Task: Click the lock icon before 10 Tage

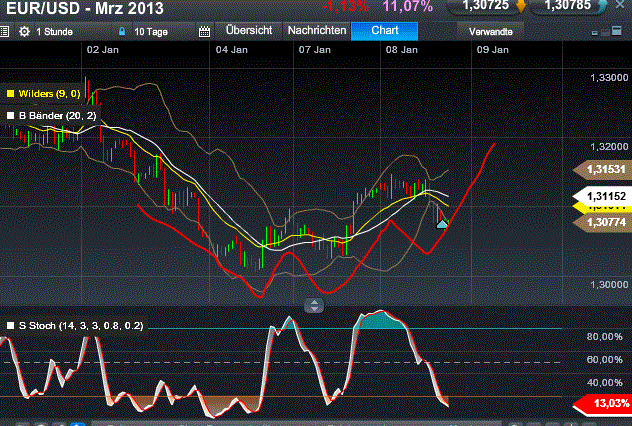Action: [x=122, y=31]
